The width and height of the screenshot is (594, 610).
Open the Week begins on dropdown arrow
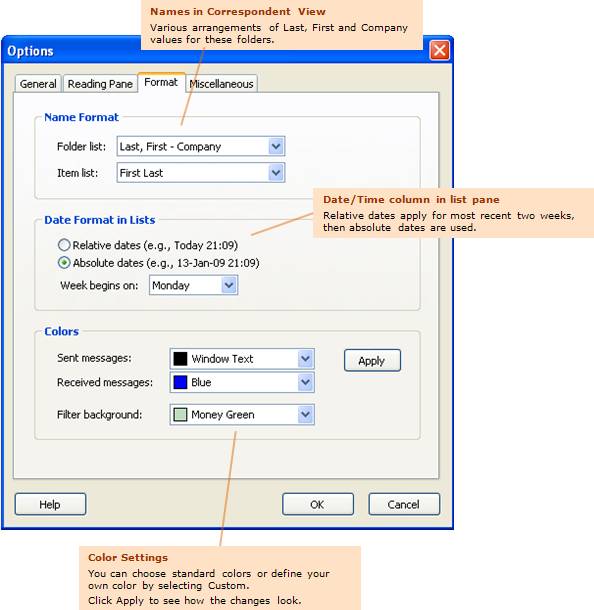[229, 285]
